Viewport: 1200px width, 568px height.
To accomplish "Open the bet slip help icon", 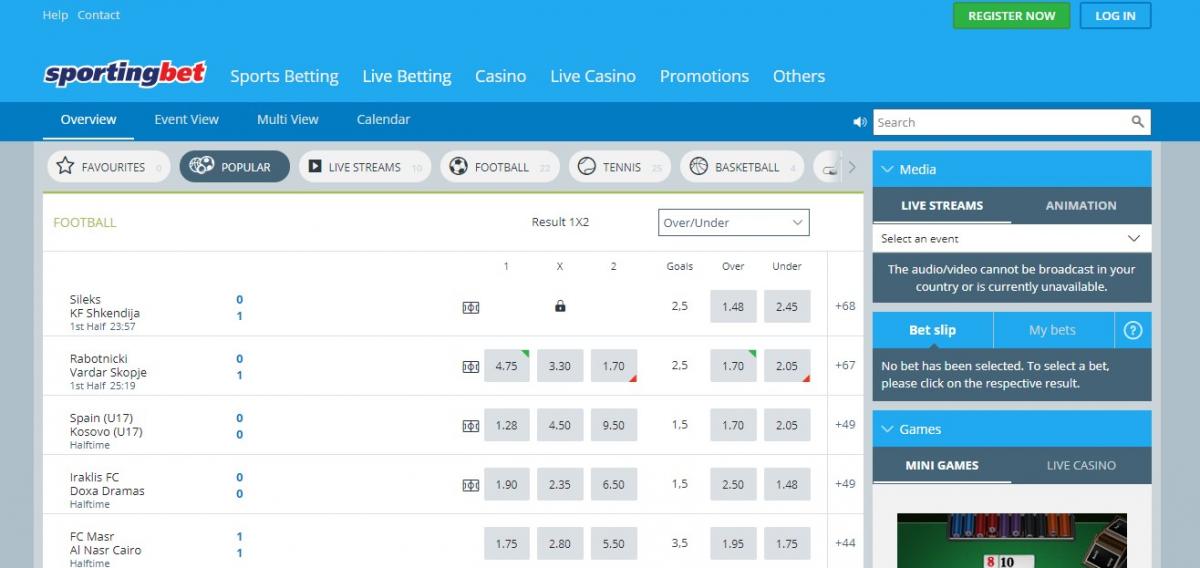I will coord(1133,330).
